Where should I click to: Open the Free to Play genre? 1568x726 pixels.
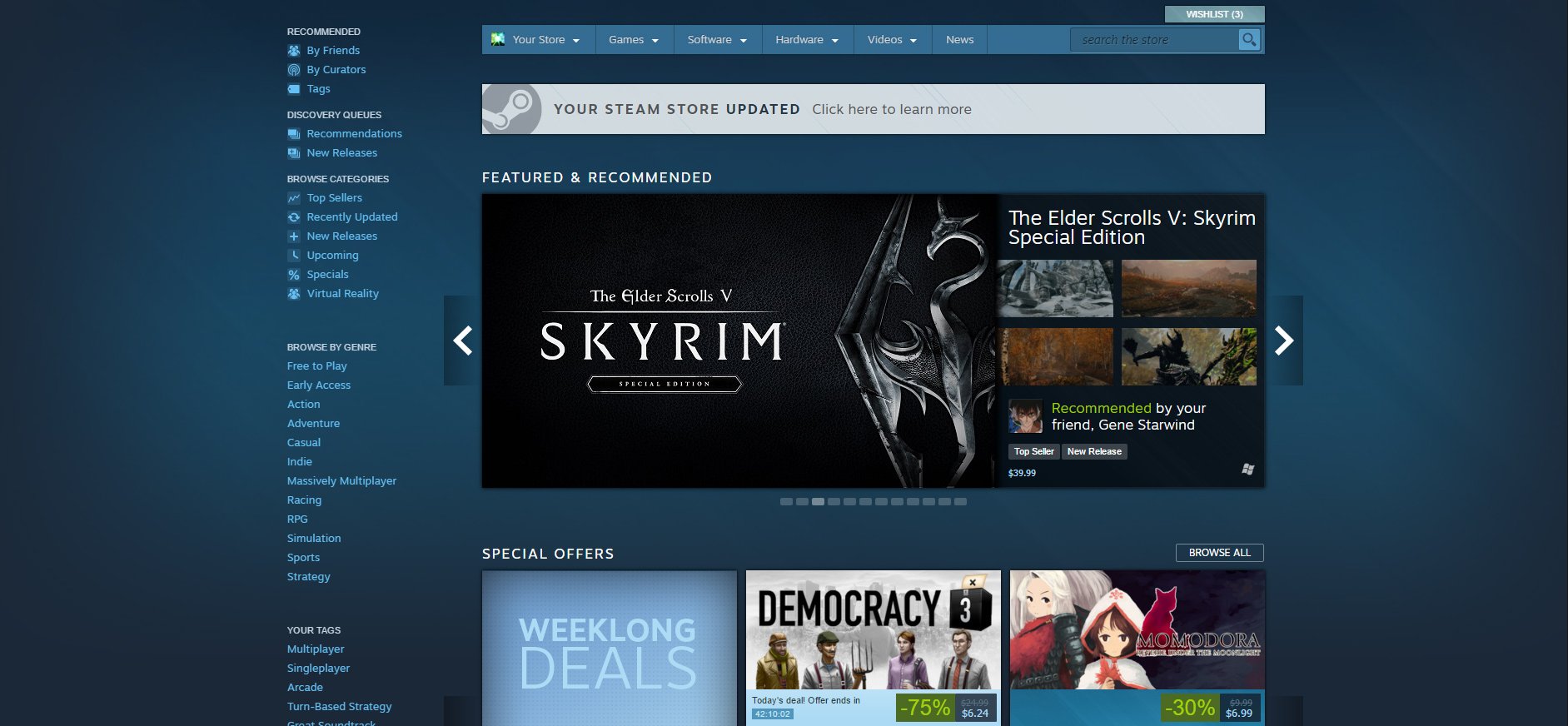316,366
